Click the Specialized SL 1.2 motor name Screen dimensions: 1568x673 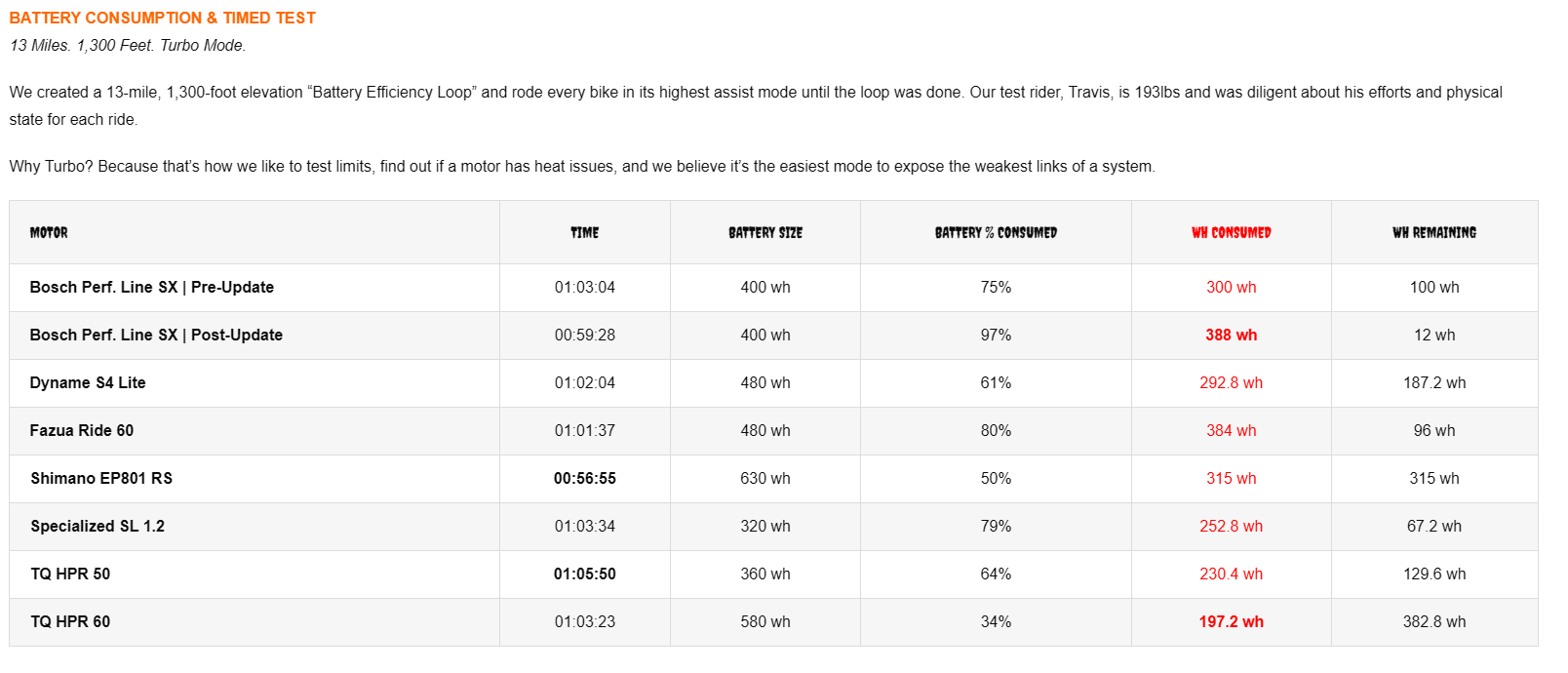tap(98, 526)
